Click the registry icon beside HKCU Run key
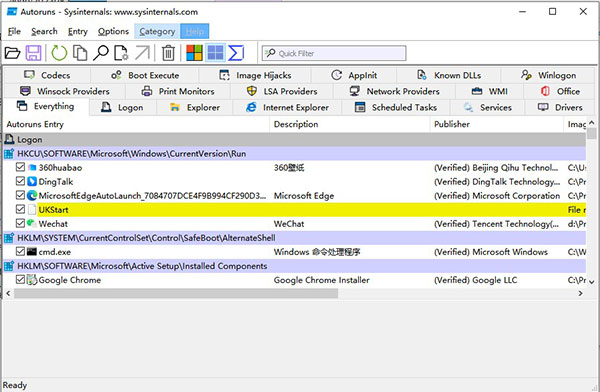 [x=9, y=154]
